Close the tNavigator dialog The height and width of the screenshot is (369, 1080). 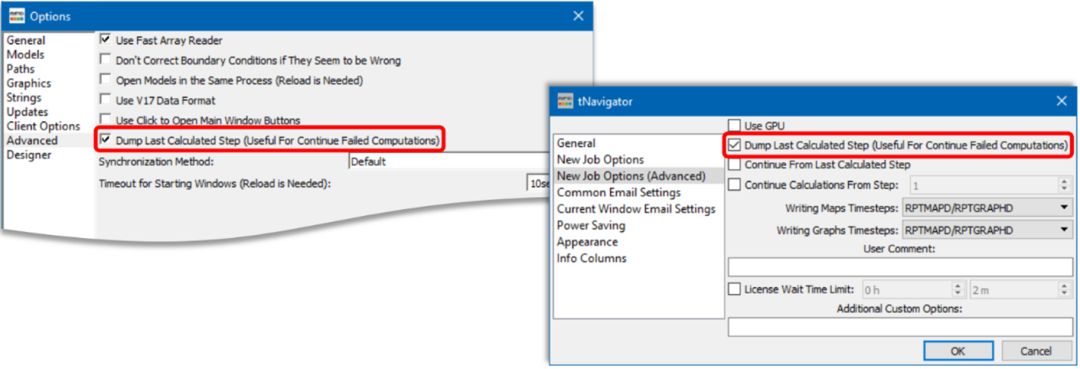(x=1061, y=101)
